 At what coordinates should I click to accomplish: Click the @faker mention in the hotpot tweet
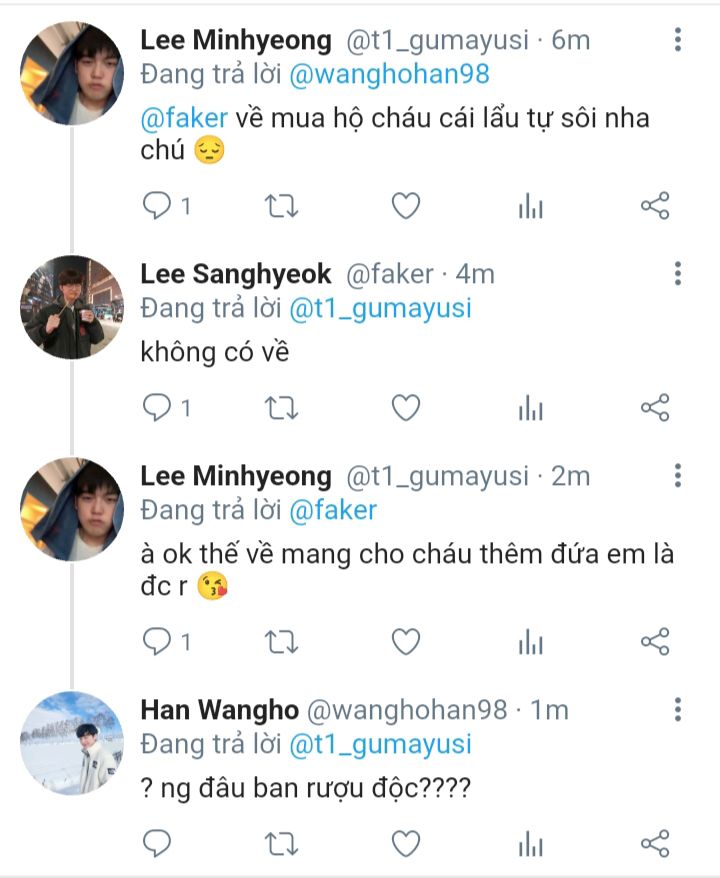[x=184, y=118]
